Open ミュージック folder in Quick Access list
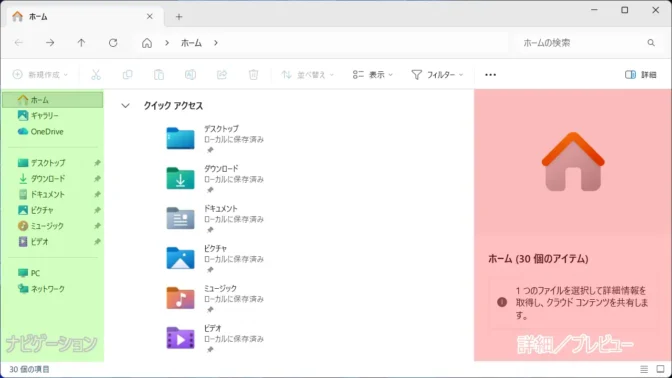This screenshot has height=378, width=672. pos(215,298)
